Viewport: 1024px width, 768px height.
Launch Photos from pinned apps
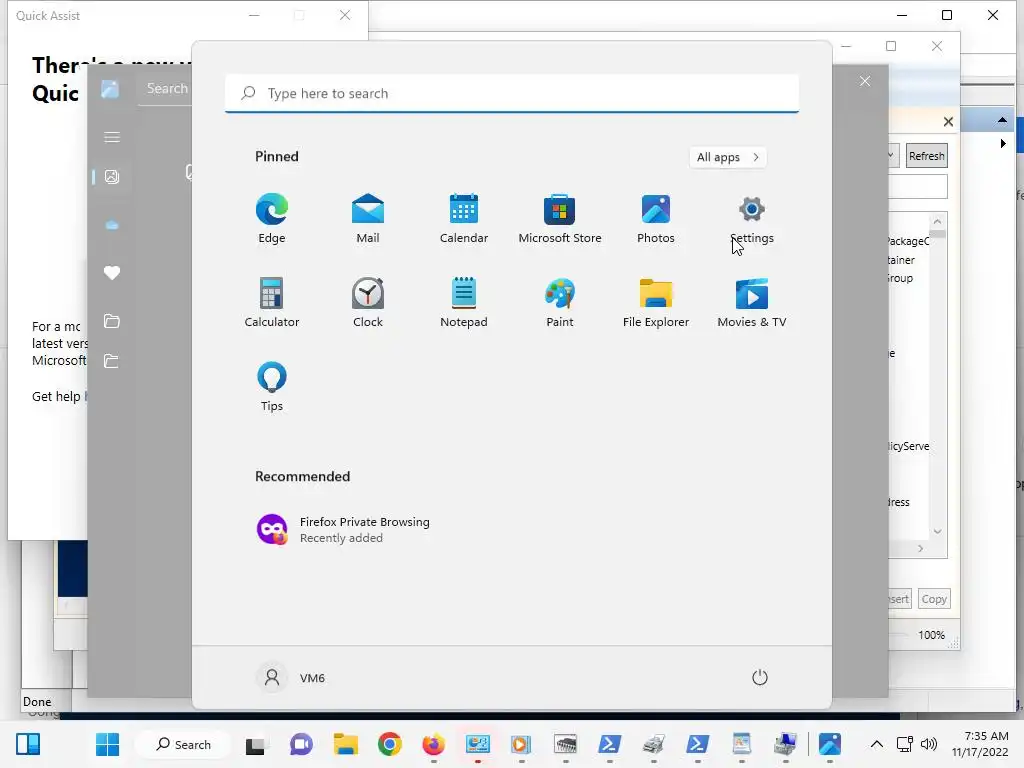[656, 218]
